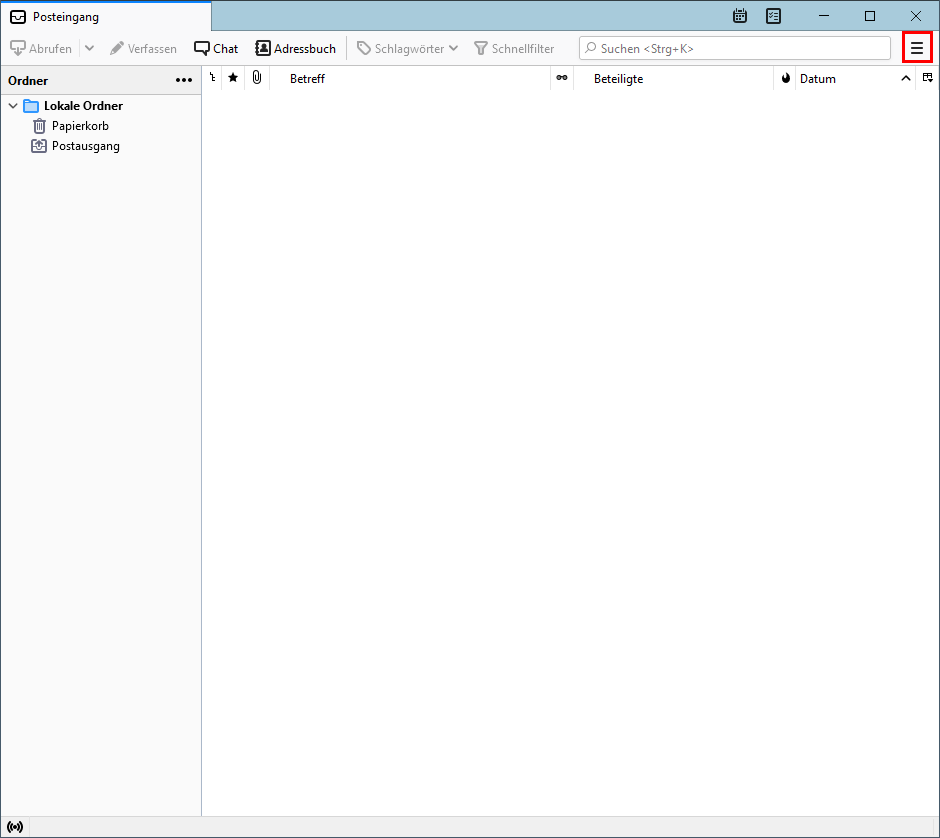Click the Chat button
The width and height of the screenshot is (940, 838).
point(216,48)
